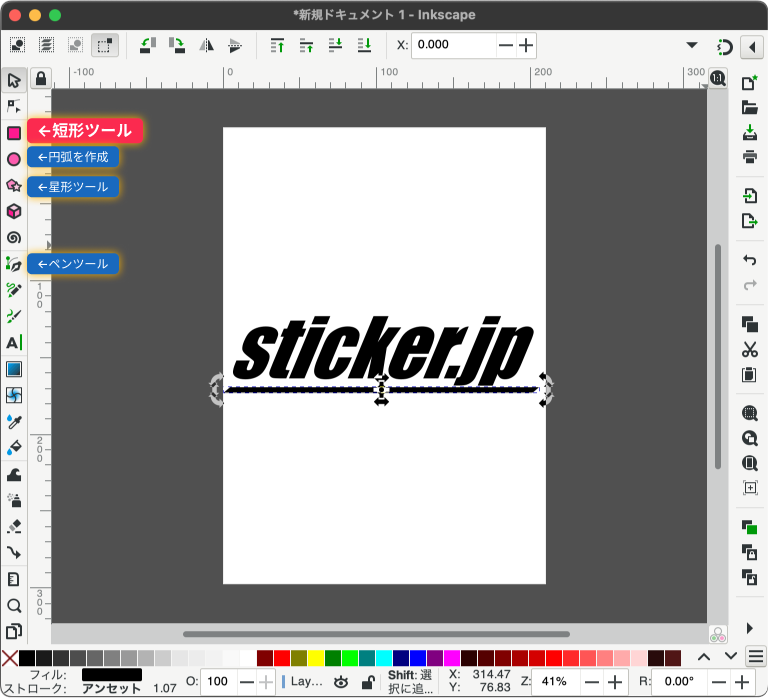
Task: Select the Ellipse and arc tool
Action: [x=14, y=159]
